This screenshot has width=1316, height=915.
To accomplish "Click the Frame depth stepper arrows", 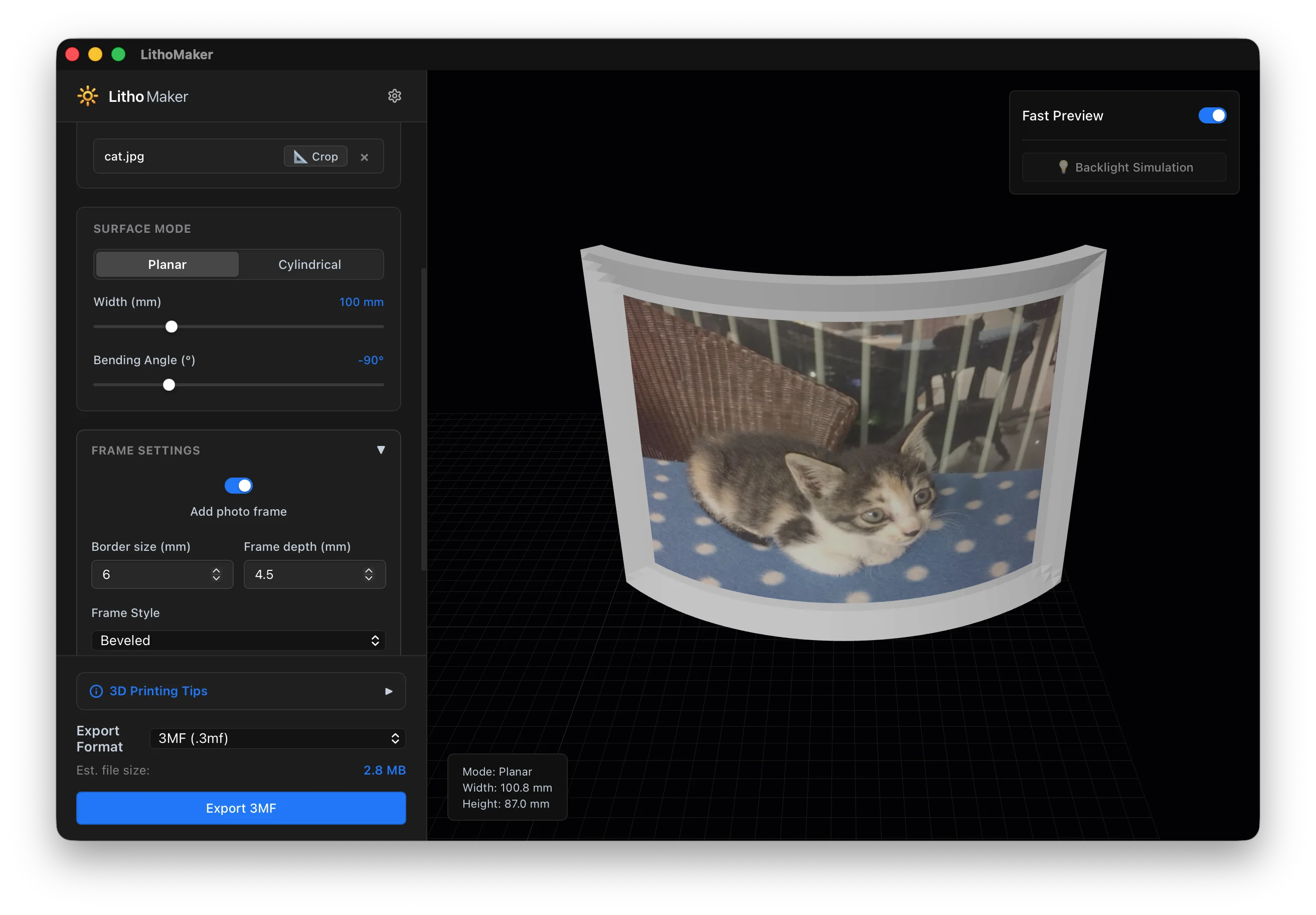I will click(x=369, y=574).
